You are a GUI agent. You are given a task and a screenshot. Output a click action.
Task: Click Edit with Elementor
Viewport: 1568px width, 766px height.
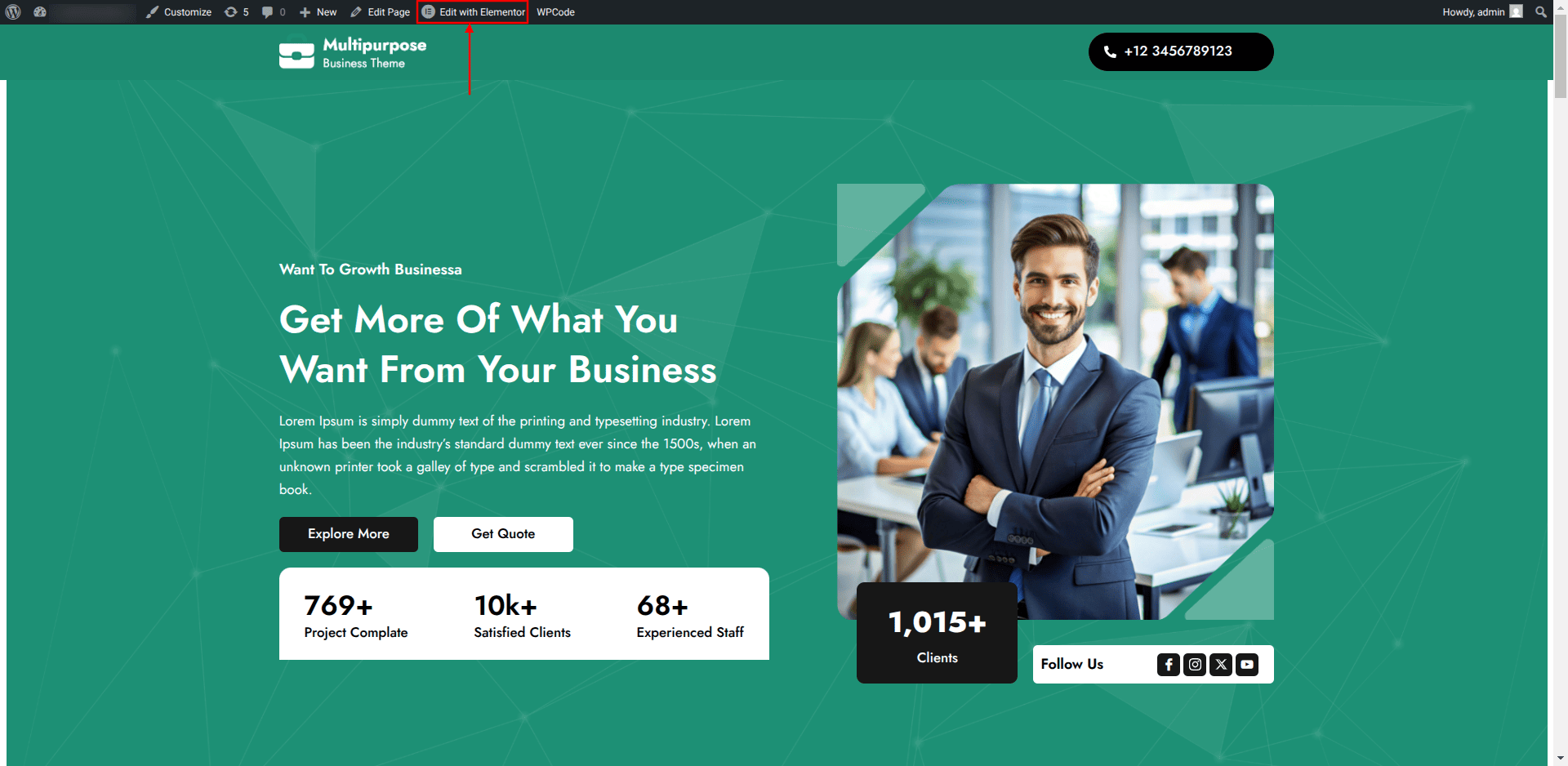(473, 12)
